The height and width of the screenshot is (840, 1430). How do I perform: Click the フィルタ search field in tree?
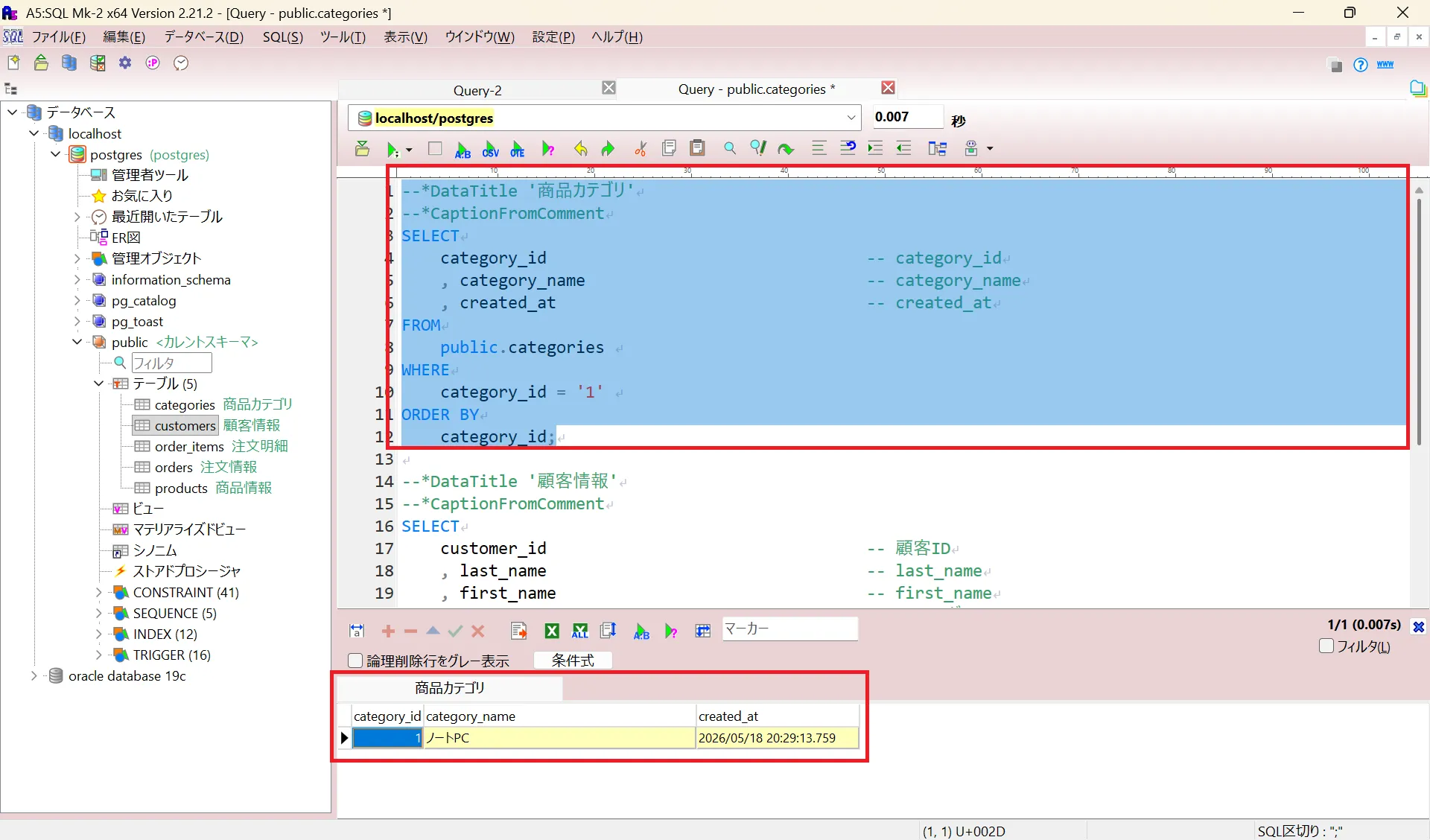[x=171, y=363]
